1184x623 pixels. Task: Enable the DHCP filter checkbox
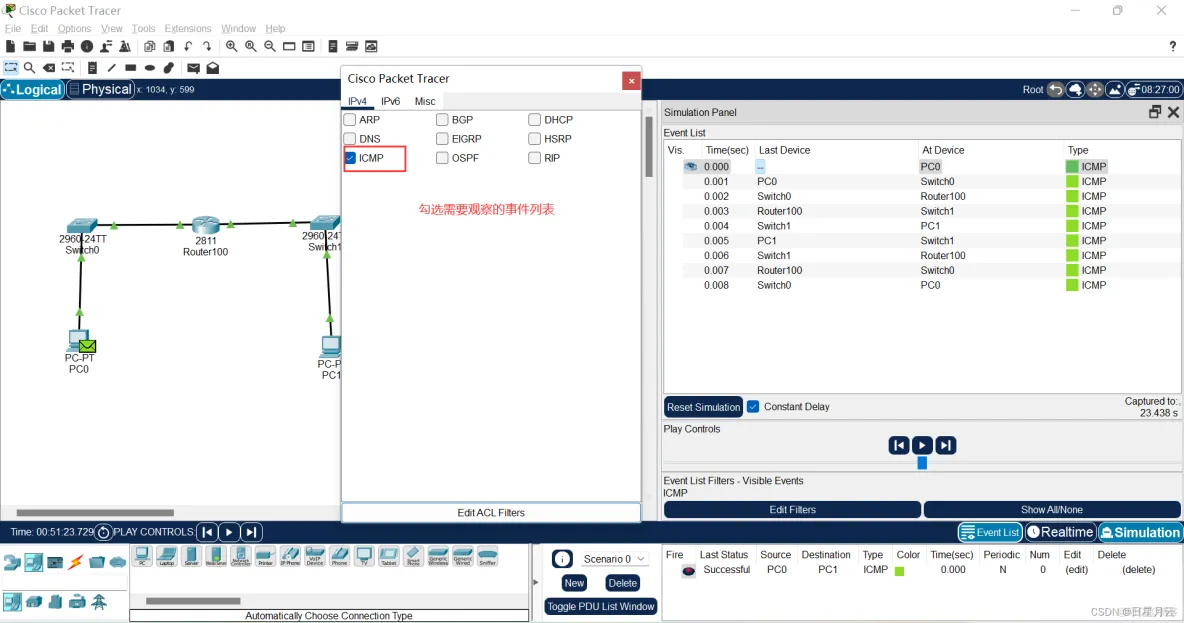pos(535,119)
